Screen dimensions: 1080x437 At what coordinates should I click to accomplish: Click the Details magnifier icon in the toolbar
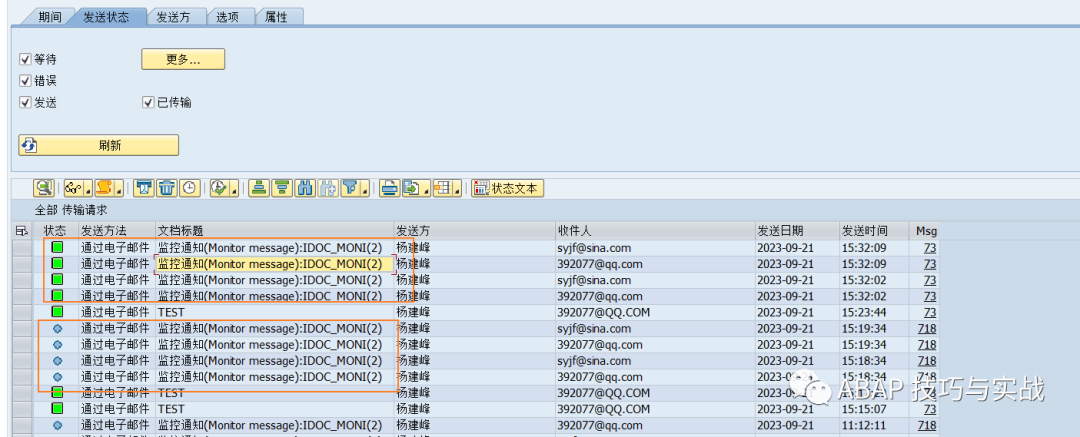[44, 187]
